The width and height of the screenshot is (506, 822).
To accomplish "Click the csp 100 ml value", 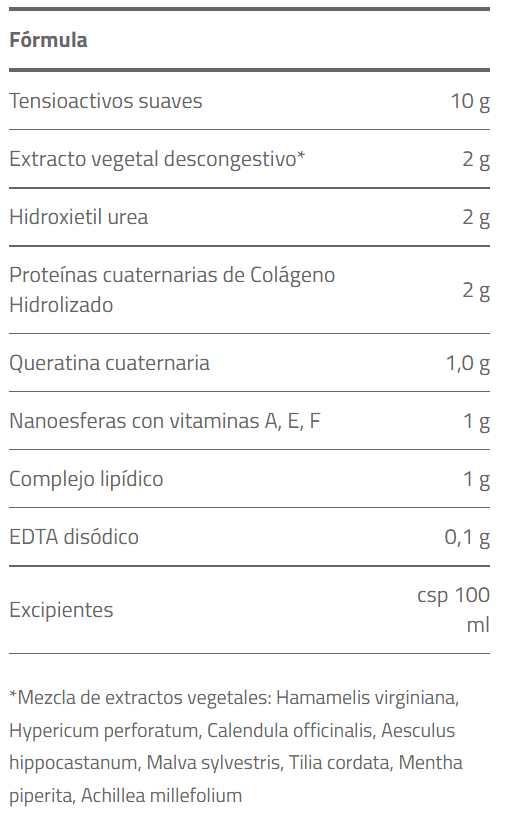I will pos(454,610).
